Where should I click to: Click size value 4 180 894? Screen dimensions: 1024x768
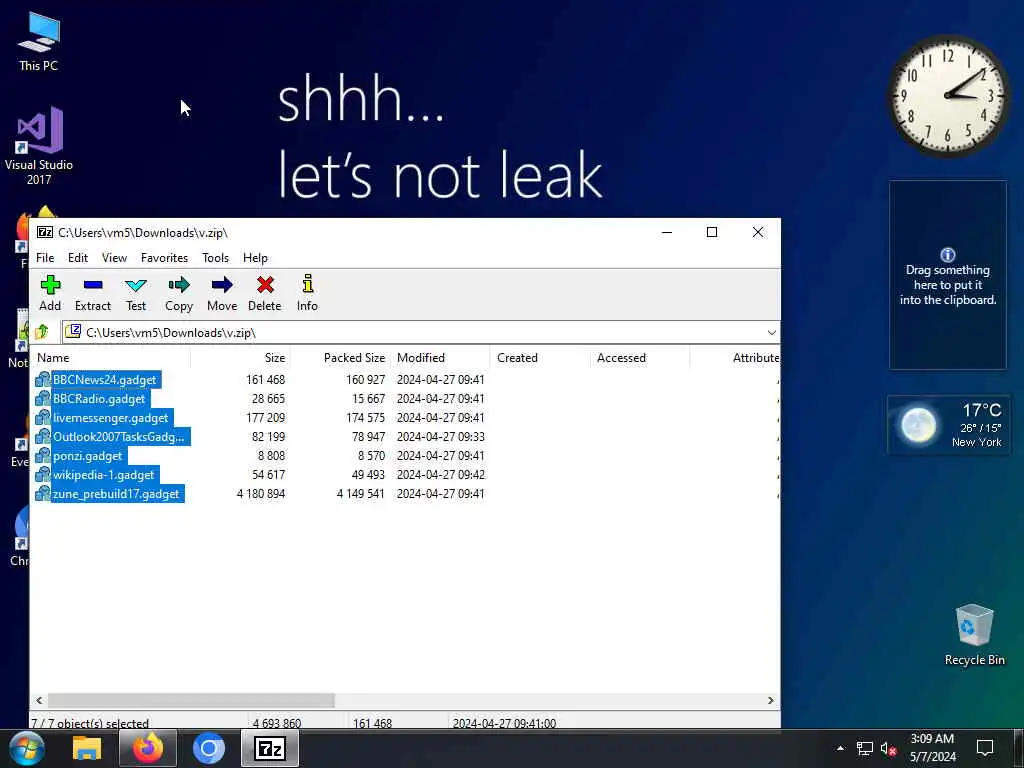(261, 494)
